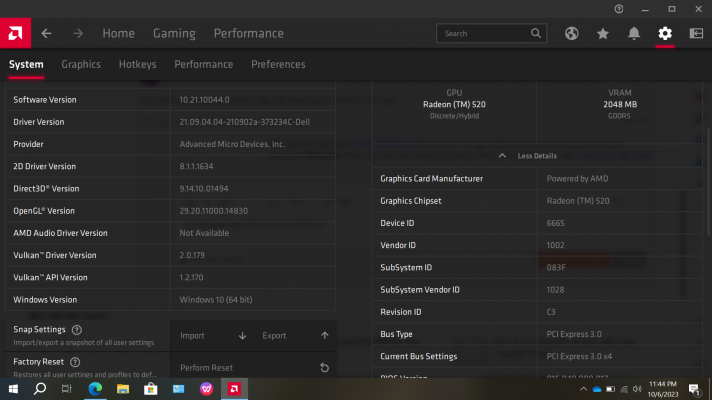
Task: Click the taskbar clock and date
Action: [x=663, y=389]
